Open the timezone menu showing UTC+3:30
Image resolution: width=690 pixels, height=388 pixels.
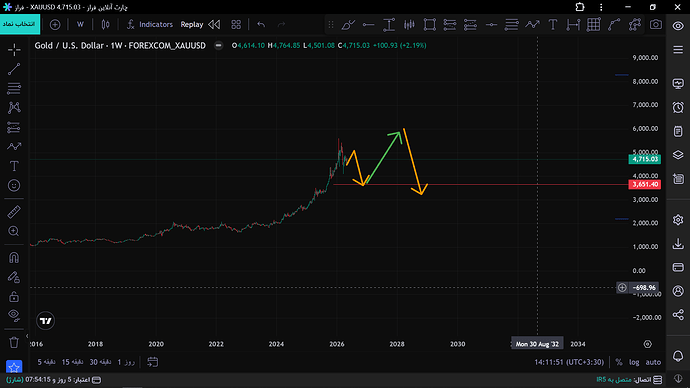tap(569, 362)
